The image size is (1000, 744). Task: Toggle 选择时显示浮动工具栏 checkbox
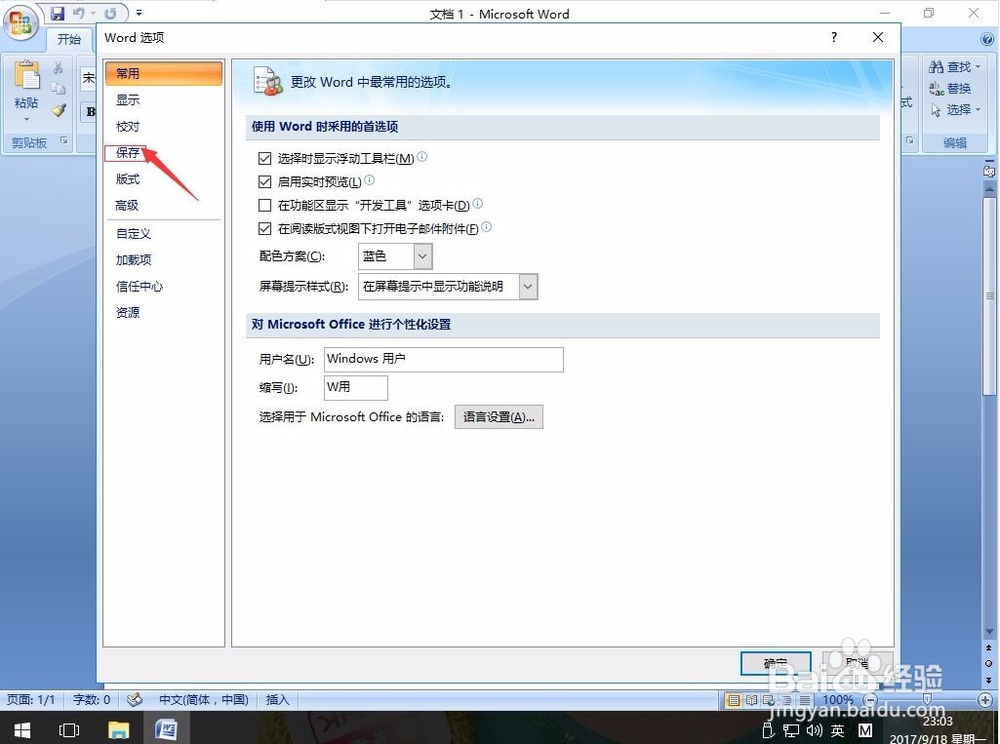265,158
